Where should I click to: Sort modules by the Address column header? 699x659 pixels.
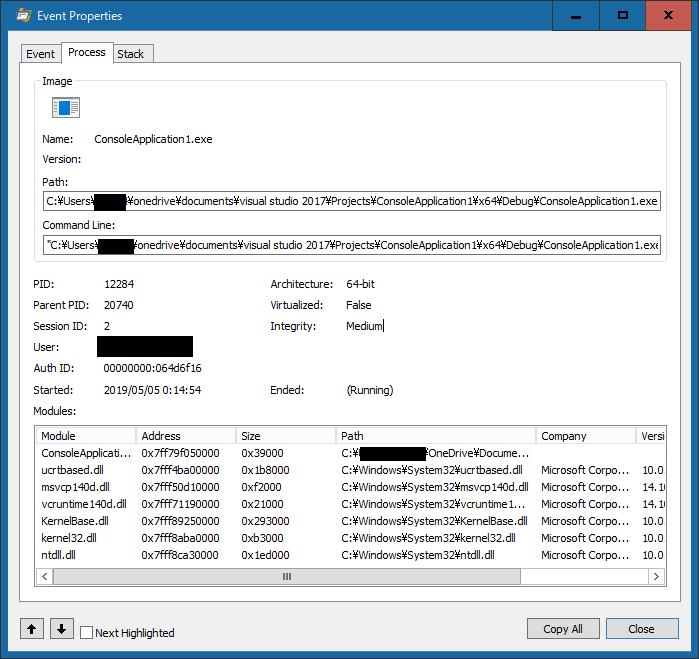(x=186, y=436)
